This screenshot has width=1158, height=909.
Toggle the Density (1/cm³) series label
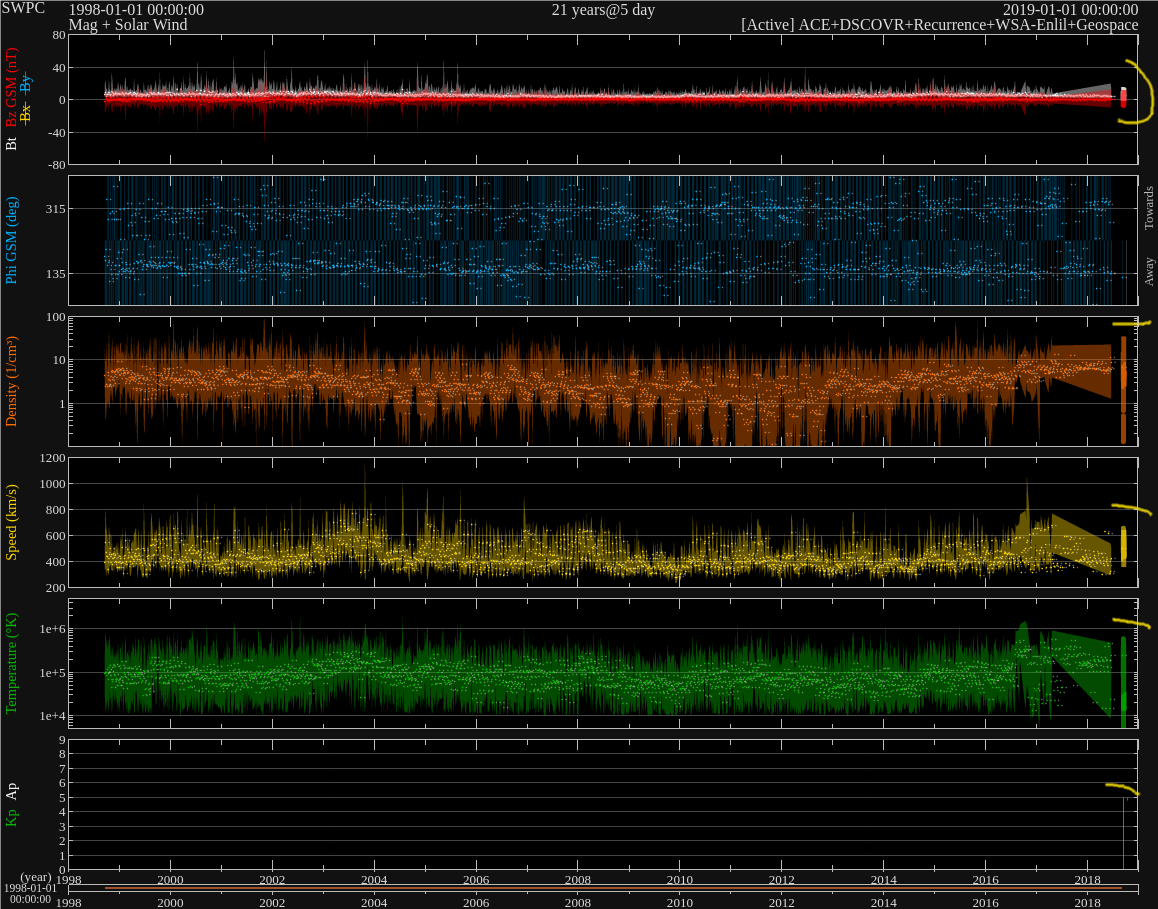tap(11, 381)
